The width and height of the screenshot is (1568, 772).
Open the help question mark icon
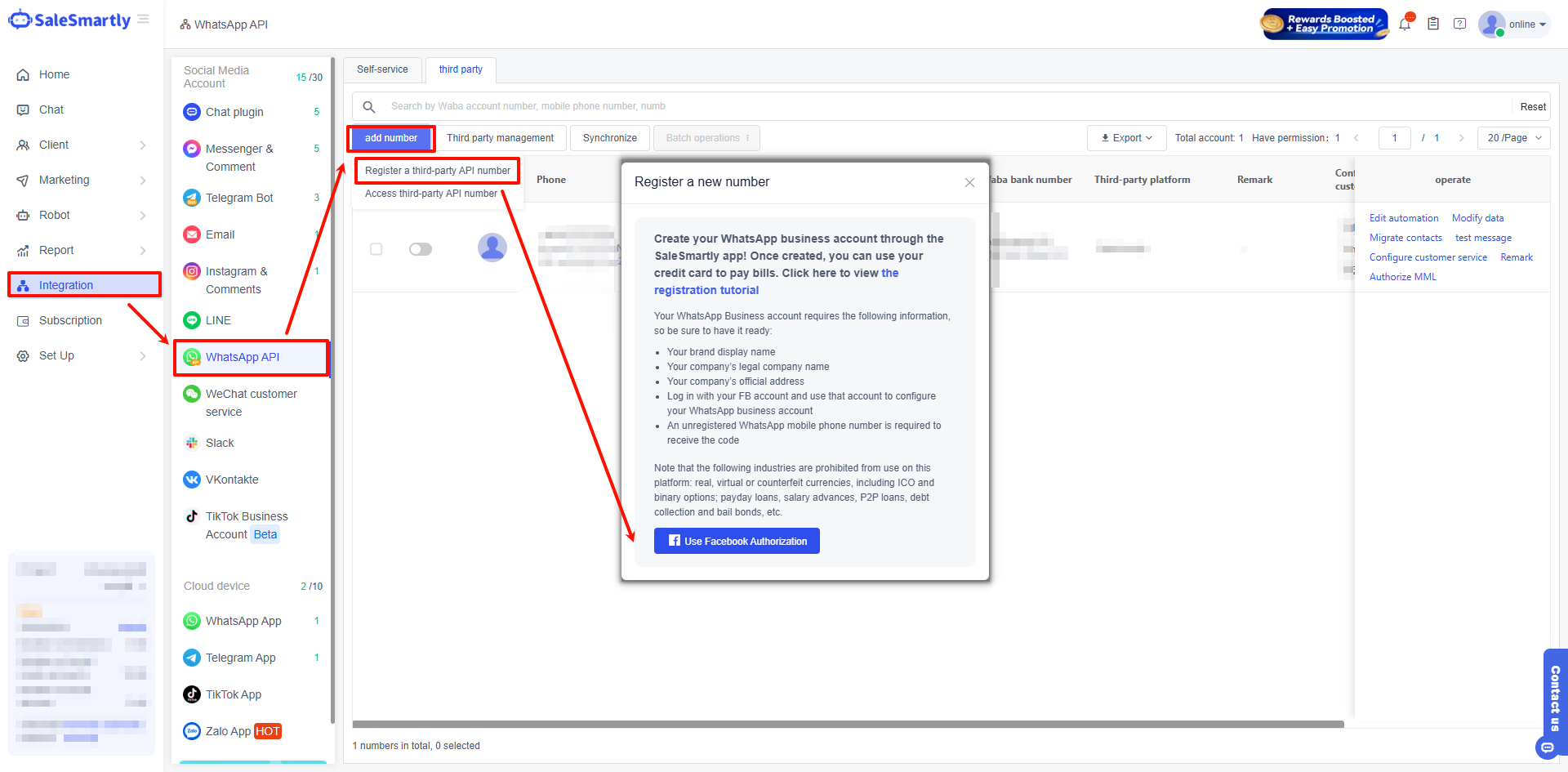pyautogui.click(x=1460, y=25)
